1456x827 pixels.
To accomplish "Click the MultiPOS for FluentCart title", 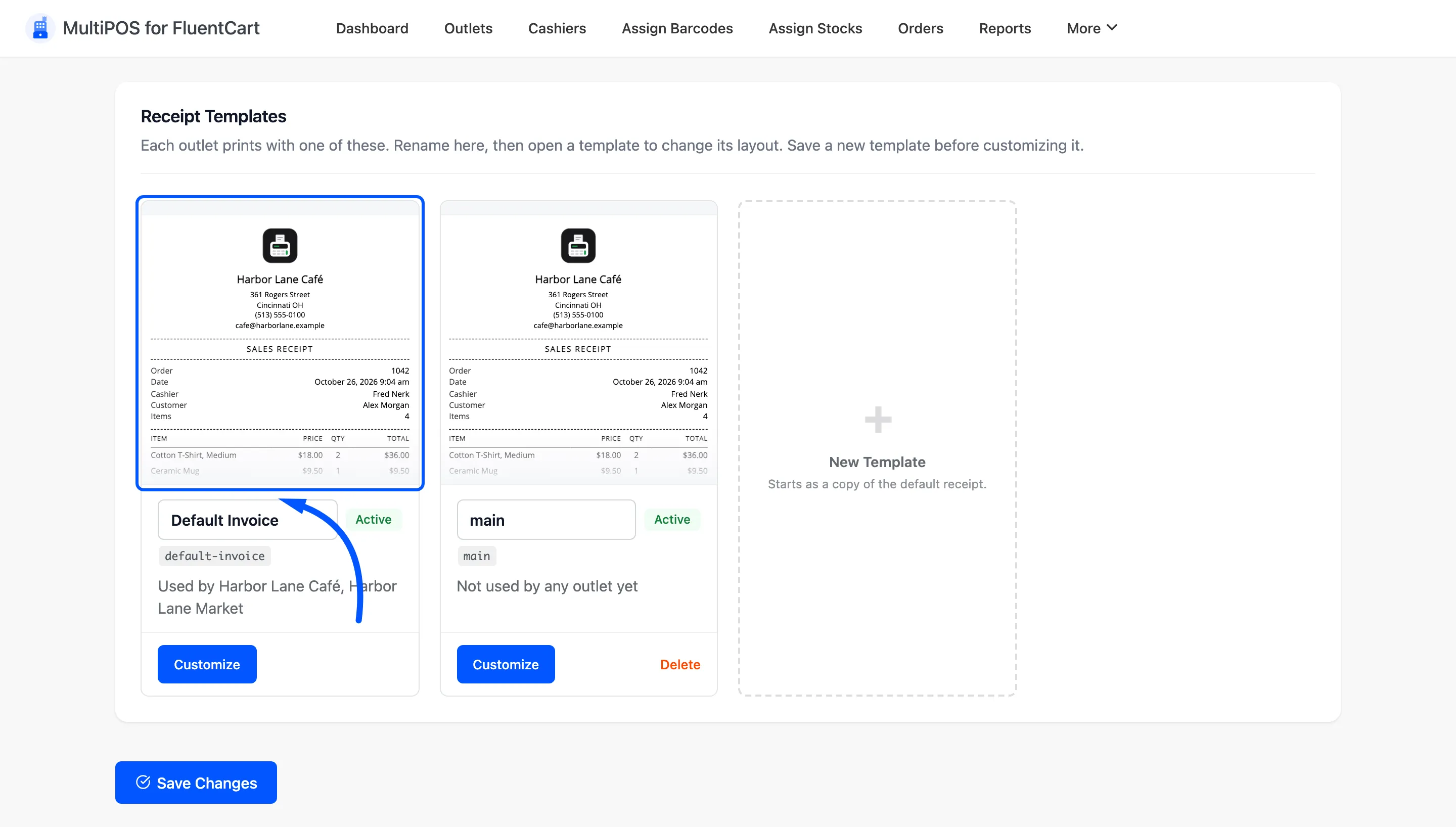I will coord(161,28).
